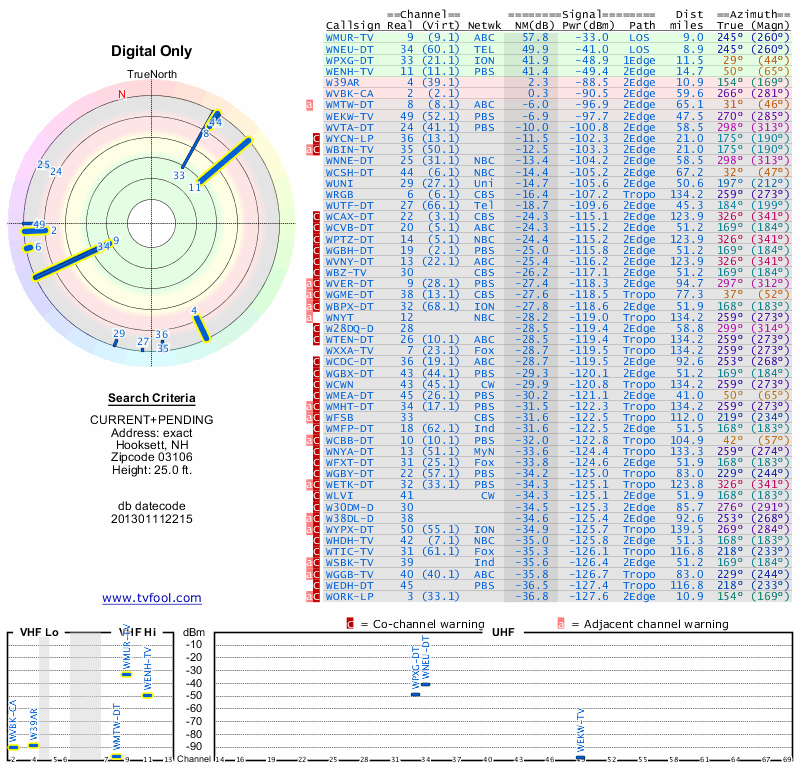Click the adjacent channel warning legend icon
The width and height of the screenshot is (800, 768).
tap(561, 624)
